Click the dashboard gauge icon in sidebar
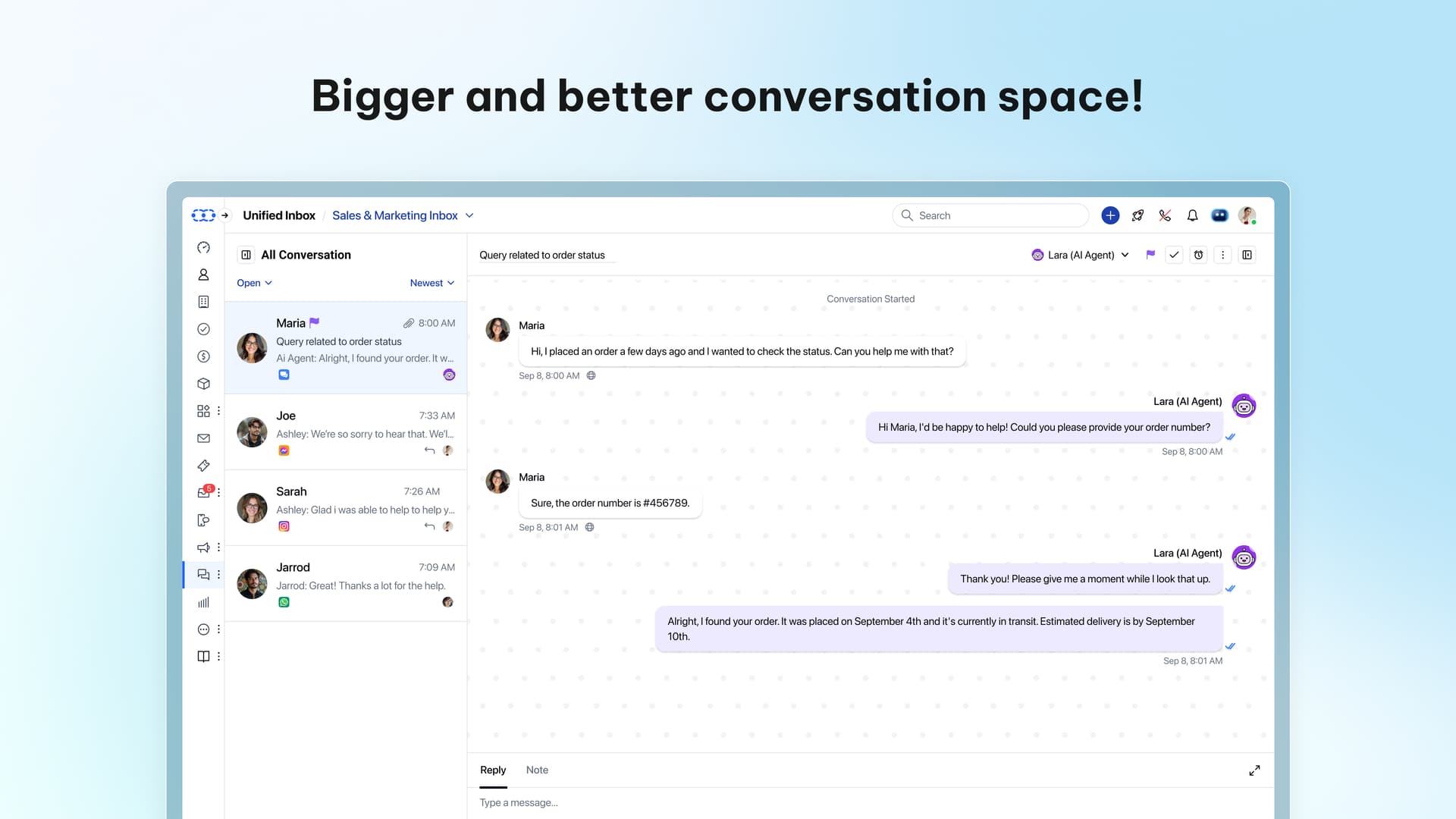Viewport: 1456px width, 819px height. point(203,248)
